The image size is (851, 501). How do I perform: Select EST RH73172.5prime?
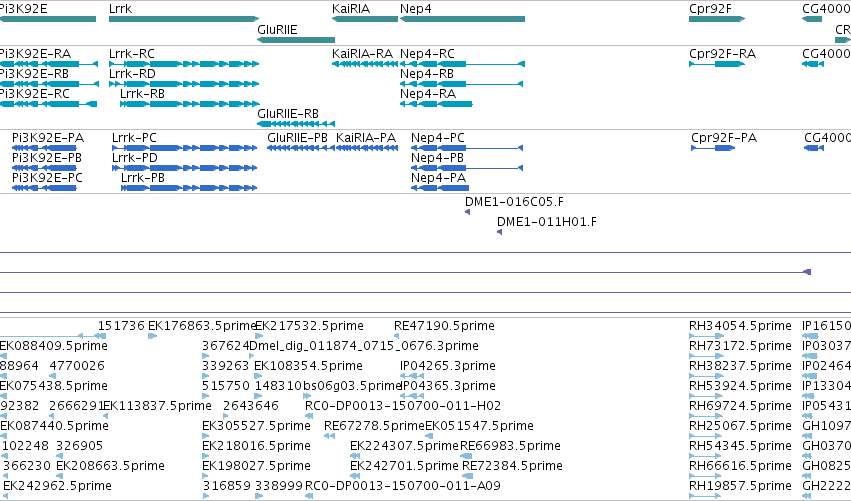click(740, 346)
